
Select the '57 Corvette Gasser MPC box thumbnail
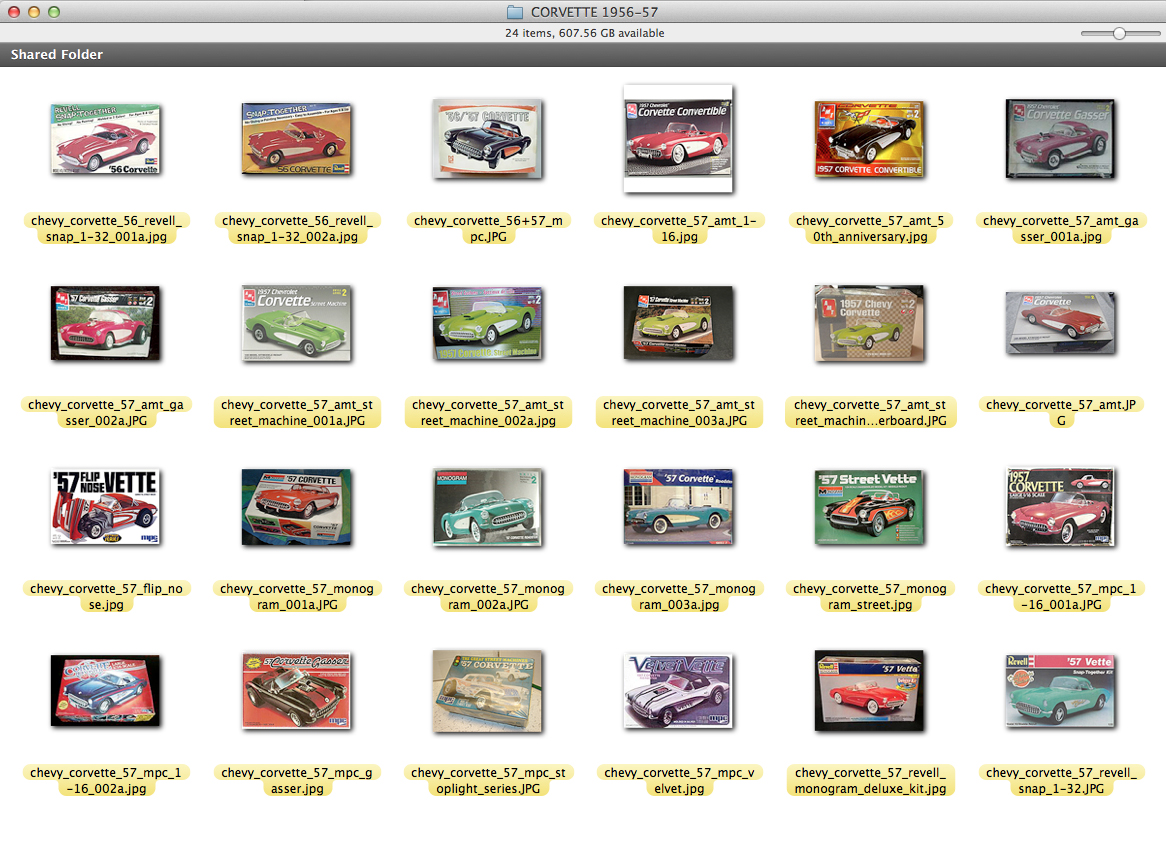click(297, 691)
